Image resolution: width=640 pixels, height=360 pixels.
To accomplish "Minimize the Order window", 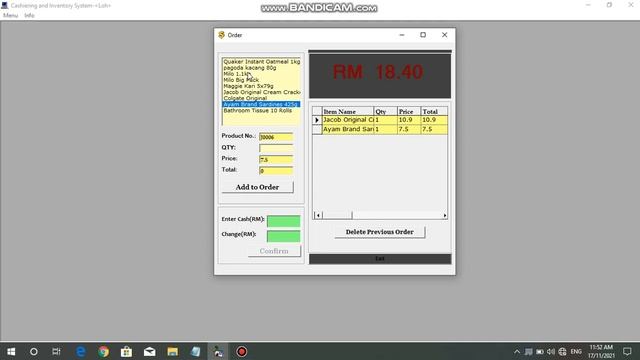I will (402, 35).
